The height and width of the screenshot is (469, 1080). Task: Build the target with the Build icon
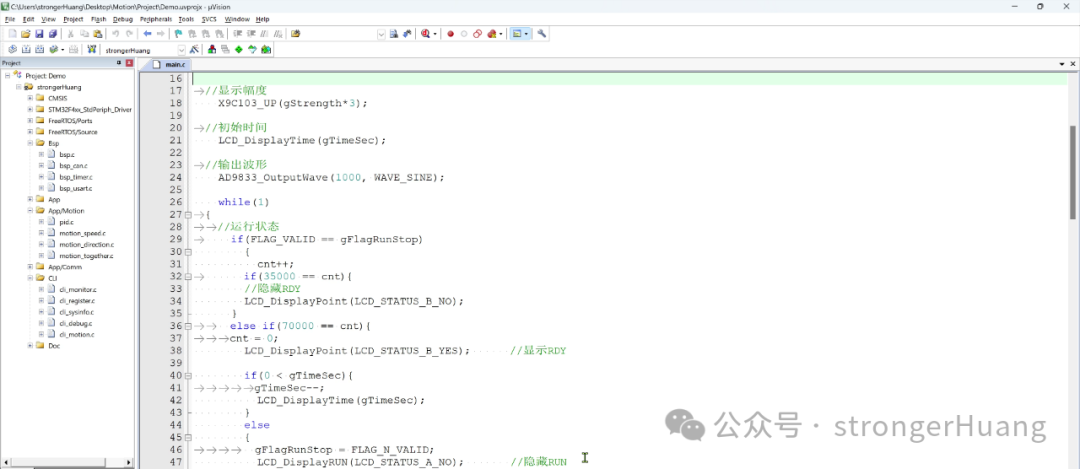point(25,50)
